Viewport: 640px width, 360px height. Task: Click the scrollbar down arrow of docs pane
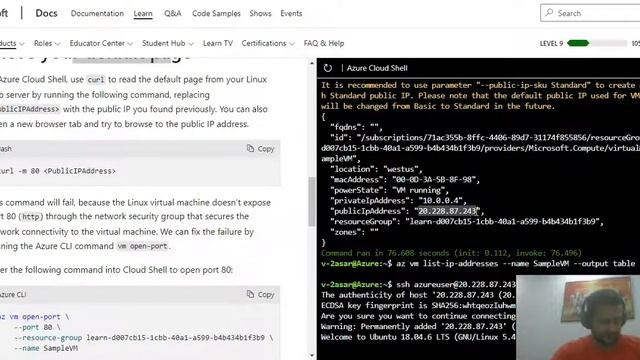[x=312, y=356]
